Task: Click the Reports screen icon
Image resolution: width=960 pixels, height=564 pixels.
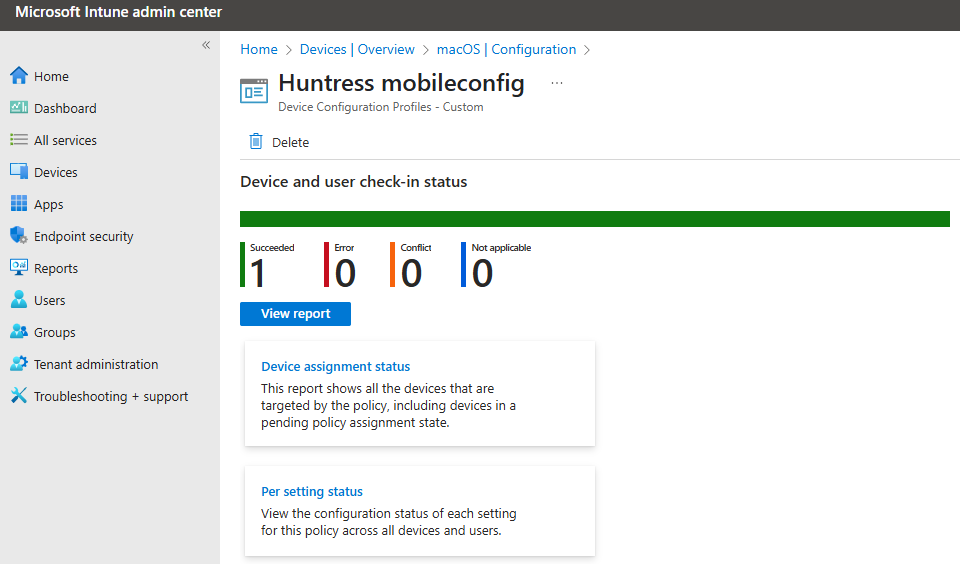Action: (x=19, y=267)
